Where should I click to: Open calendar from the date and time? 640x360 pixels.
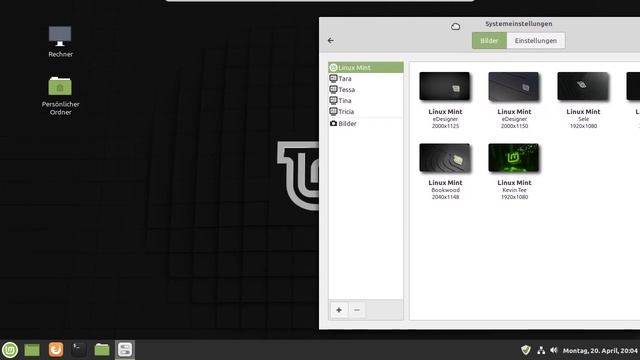600,351
